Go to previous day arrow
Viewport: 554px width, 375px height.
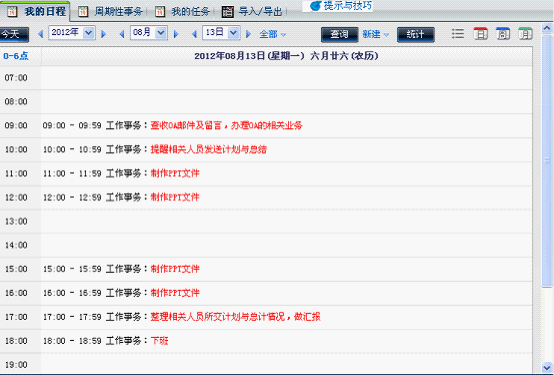point(194,34)
